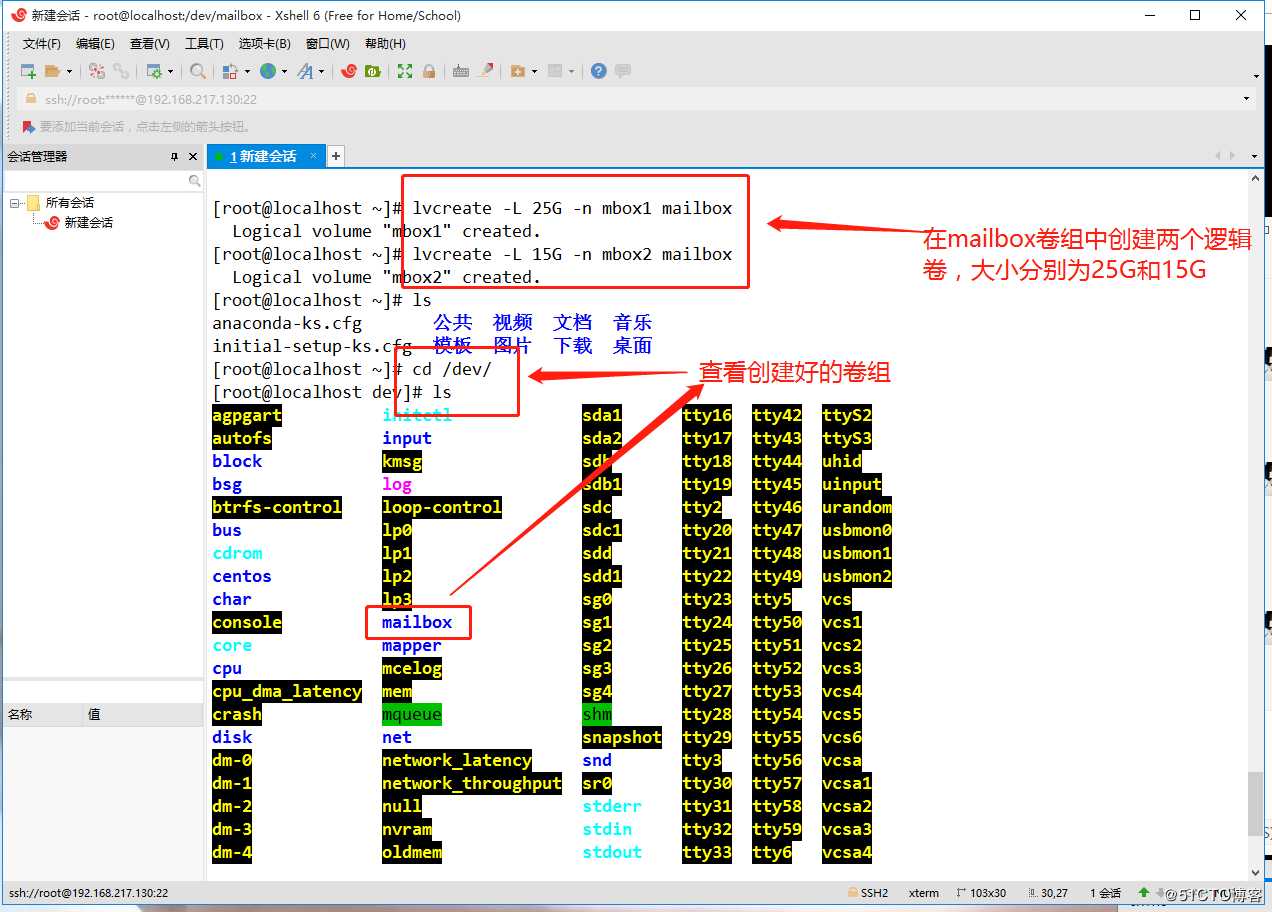
Task: Open a new session with the New icon
Action: coord(27,71)
